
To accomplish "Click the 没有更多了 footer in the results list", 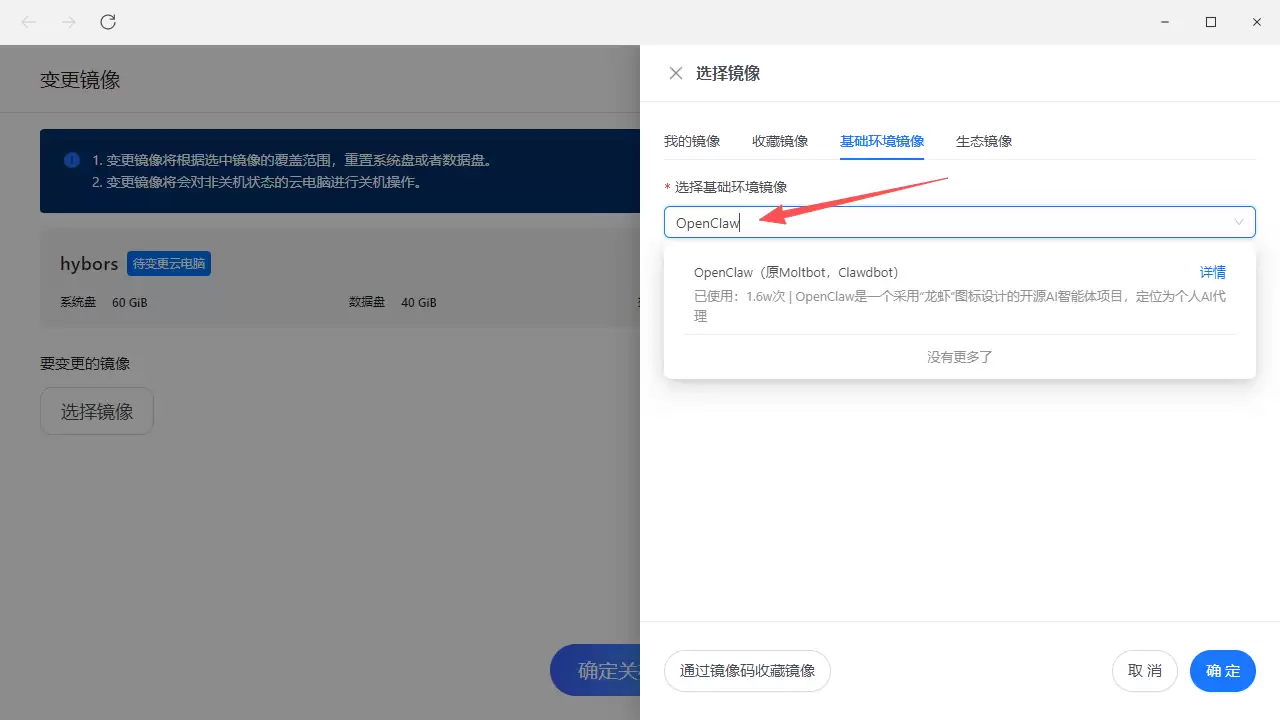I will [958, 356].
